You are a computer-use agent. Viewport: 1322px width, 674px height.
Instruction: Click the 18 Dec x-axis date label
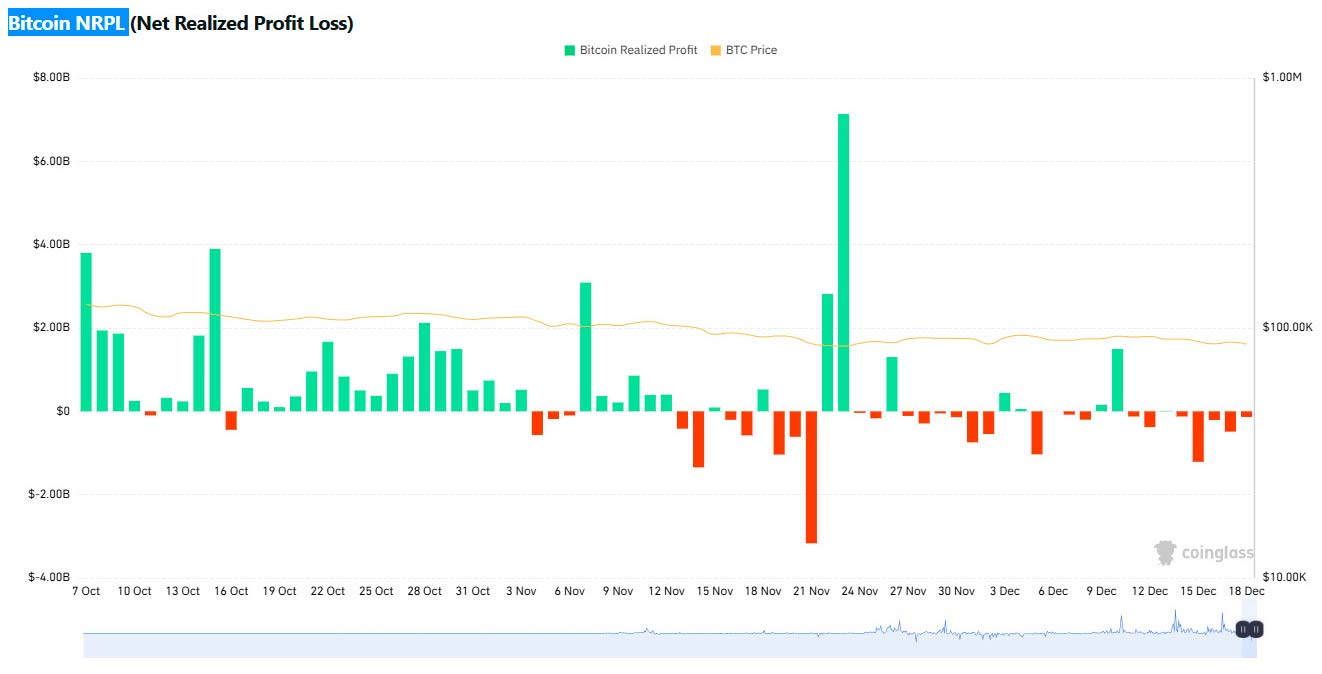[1246, 591]
